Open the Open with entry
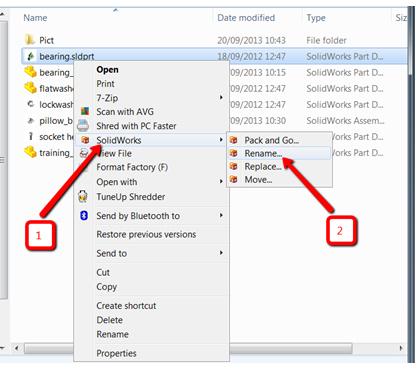The height and width of the screenshot is (367, 415). tap(117, 182)
